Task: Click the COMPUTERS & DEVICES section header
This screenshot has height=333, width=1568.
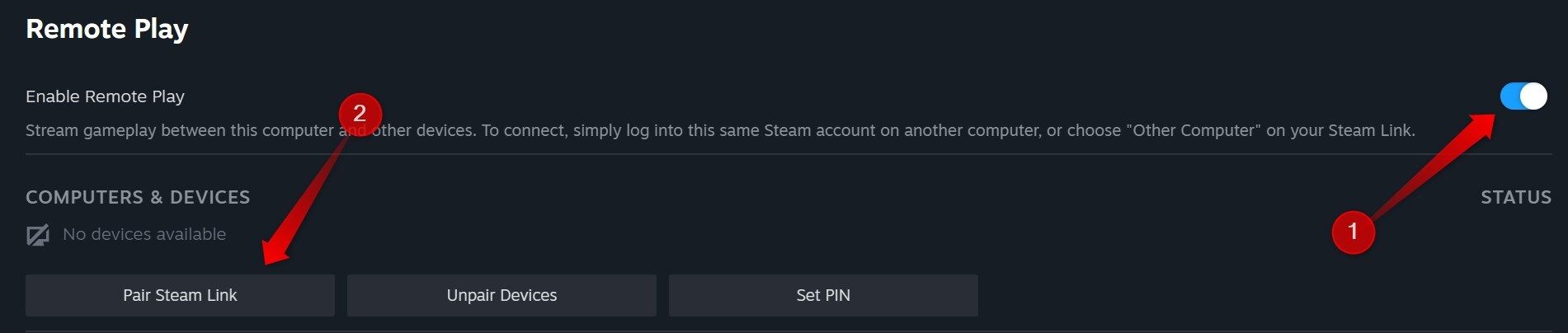Action: 138,197
